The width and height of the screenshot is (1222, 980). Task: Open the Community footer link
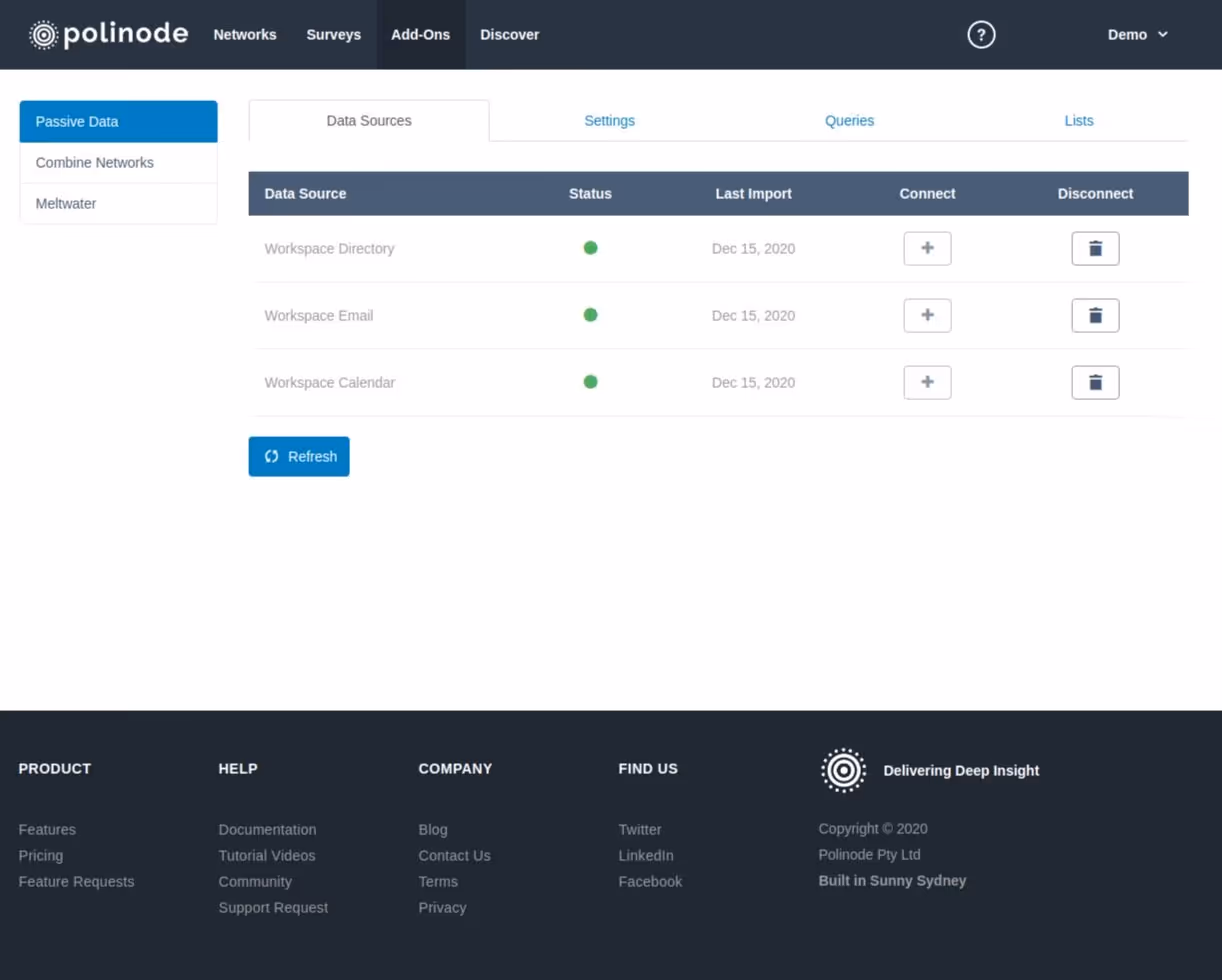tap(255, 882)
